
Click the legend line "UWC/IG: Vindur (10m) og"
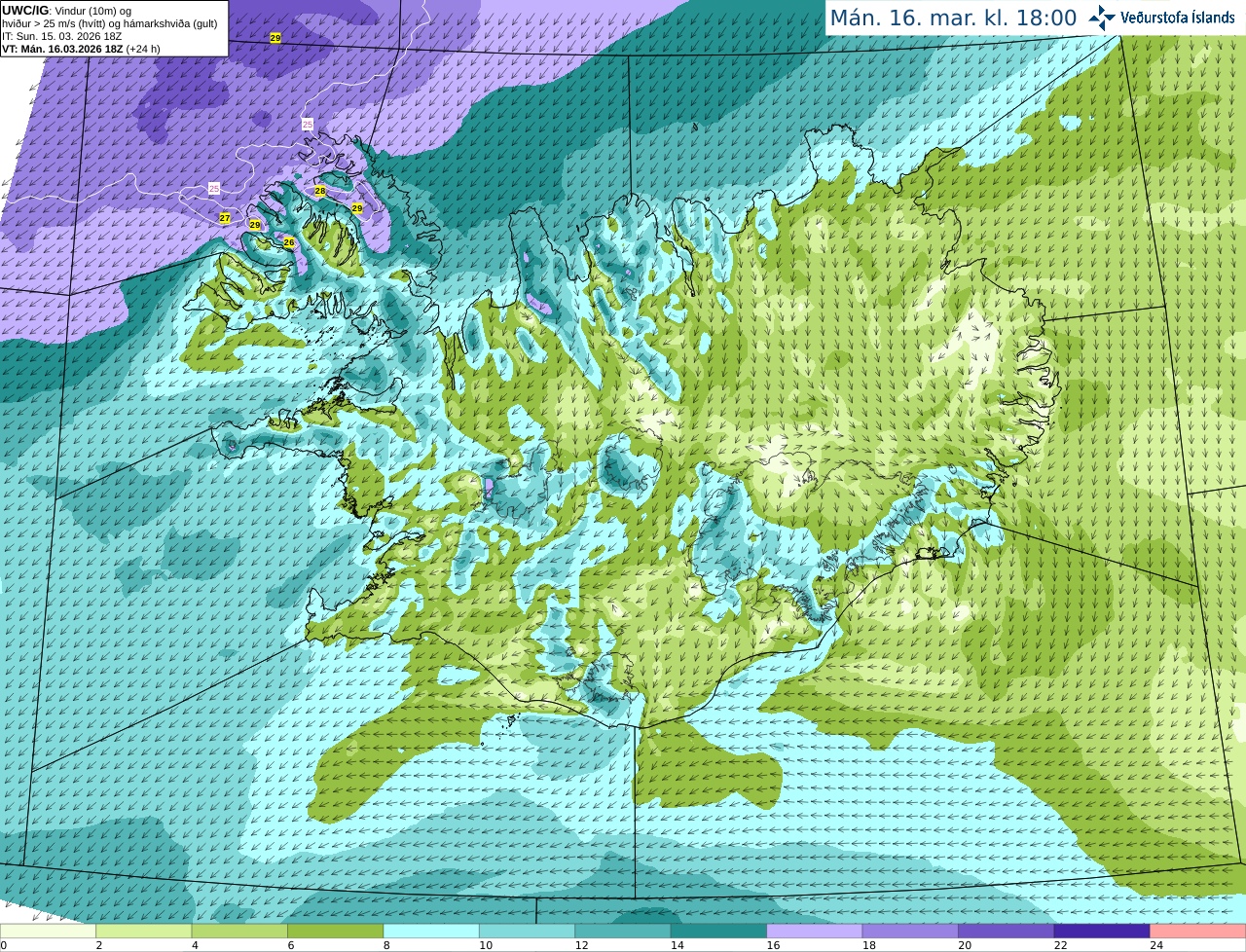tap(66, 11)
